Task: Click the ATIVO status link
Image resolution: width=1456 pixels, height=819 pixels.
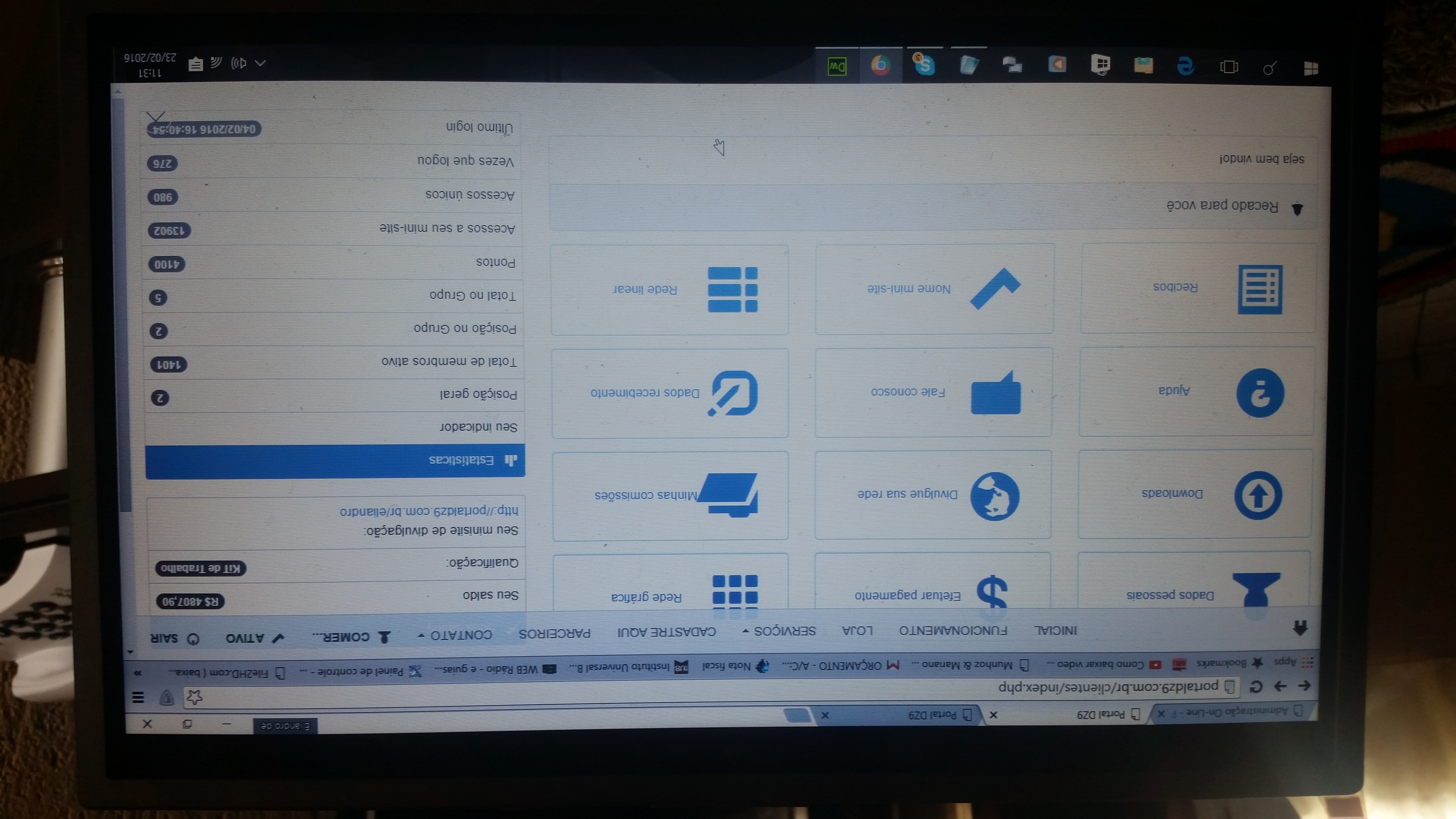Action: pyautogui.click(x=254, y=638)
